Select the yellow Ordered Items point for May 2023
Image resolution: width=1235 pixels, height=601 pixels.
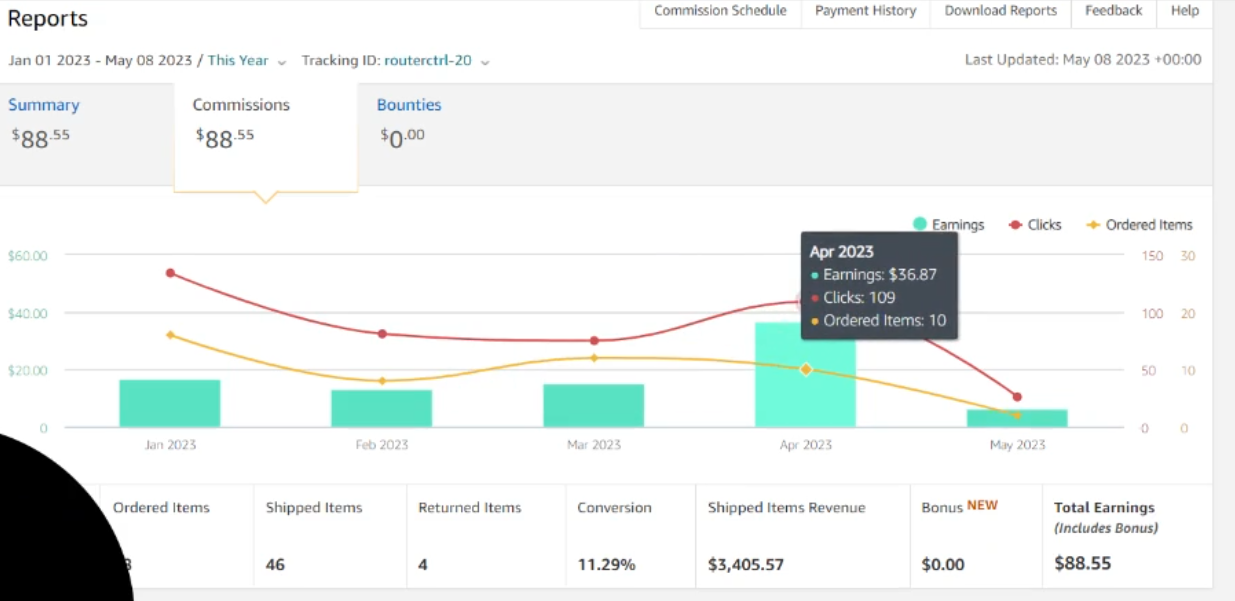[x=1017, y=415]
